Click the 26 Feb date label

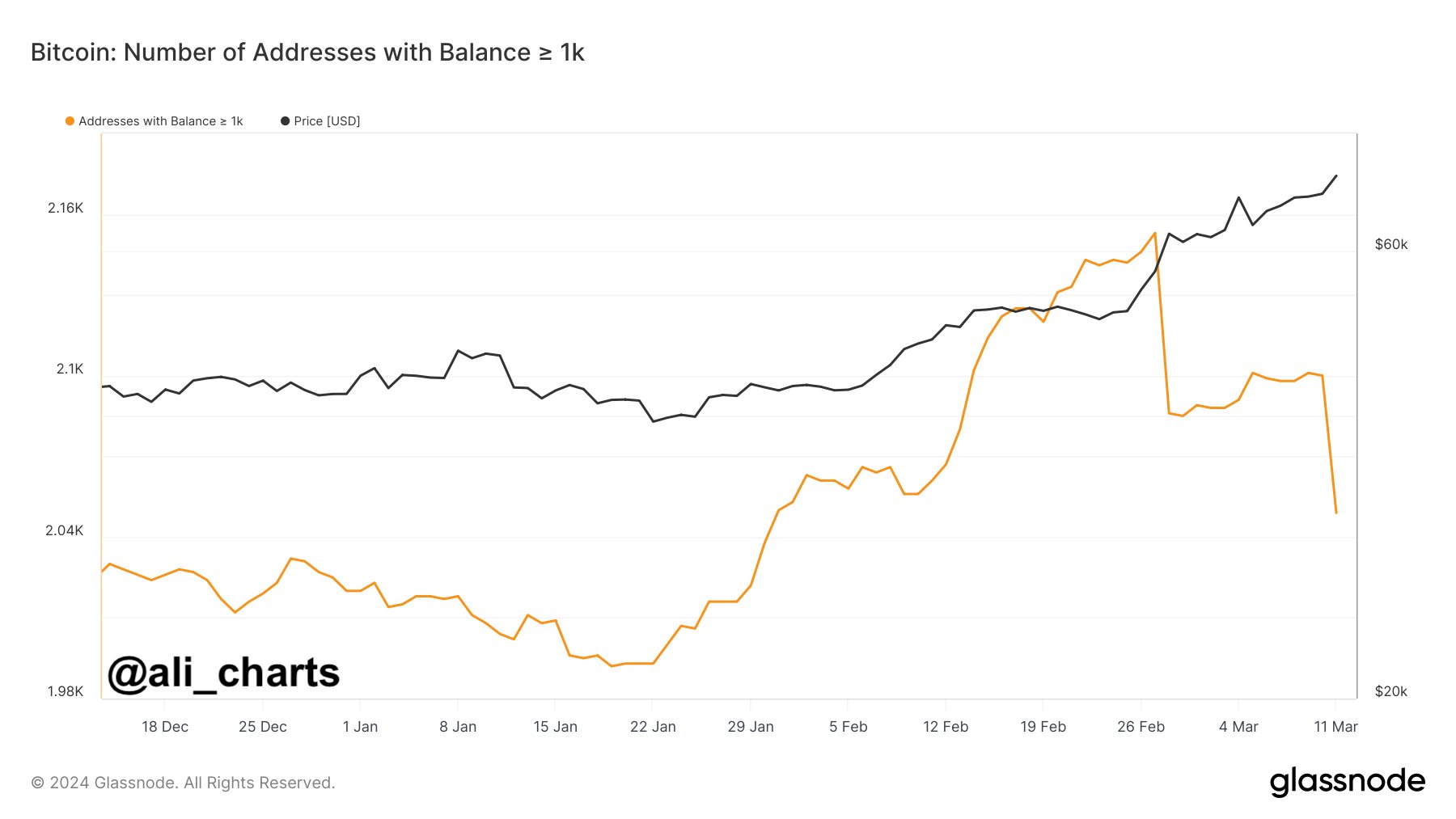tap(1141, 727)
